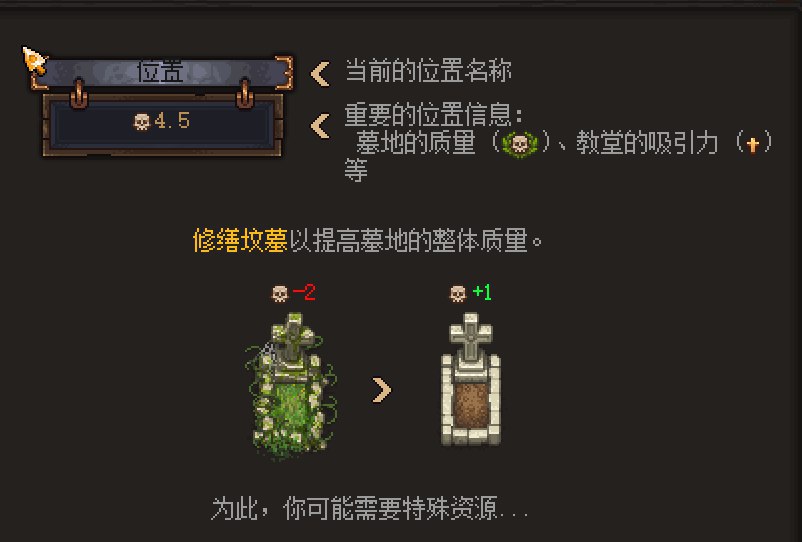Viewport: 802px width, 542px height.
Task: Click the red -2 quality penalty value
Action: (x=304, y=293)
